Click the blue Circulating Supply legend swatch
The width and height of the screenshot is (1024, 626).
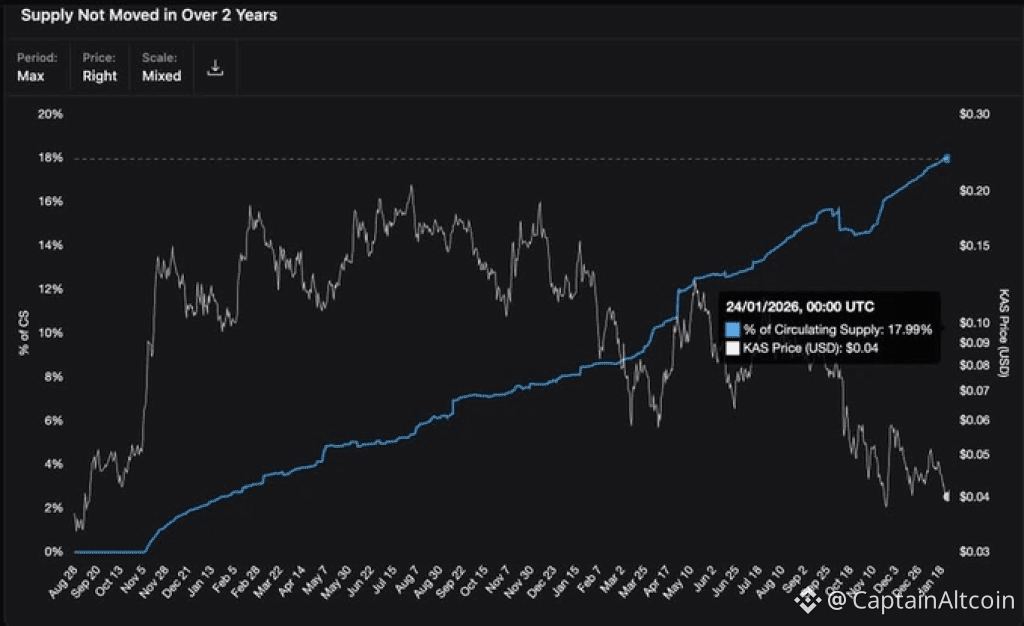[734, 329]
